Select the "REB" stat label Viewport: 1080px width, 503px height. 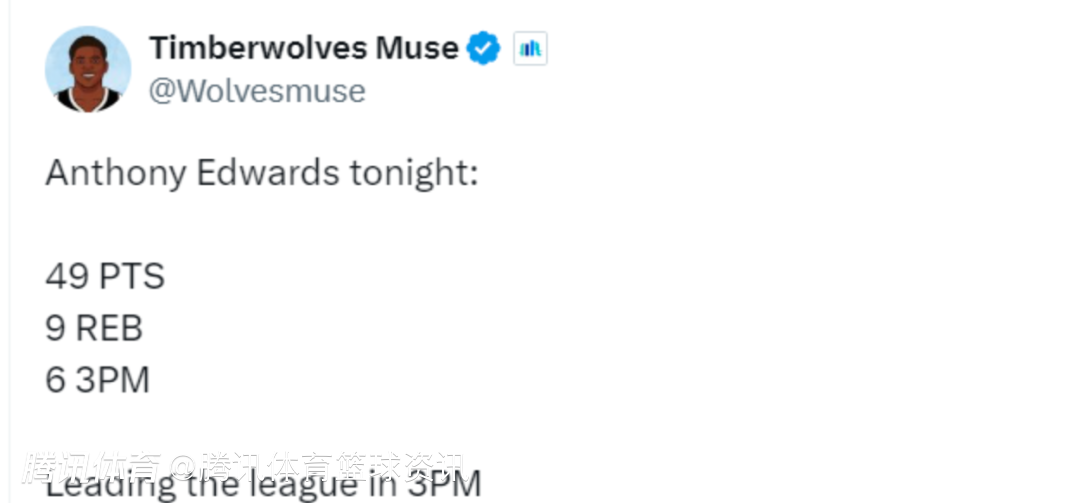[110, 328]
